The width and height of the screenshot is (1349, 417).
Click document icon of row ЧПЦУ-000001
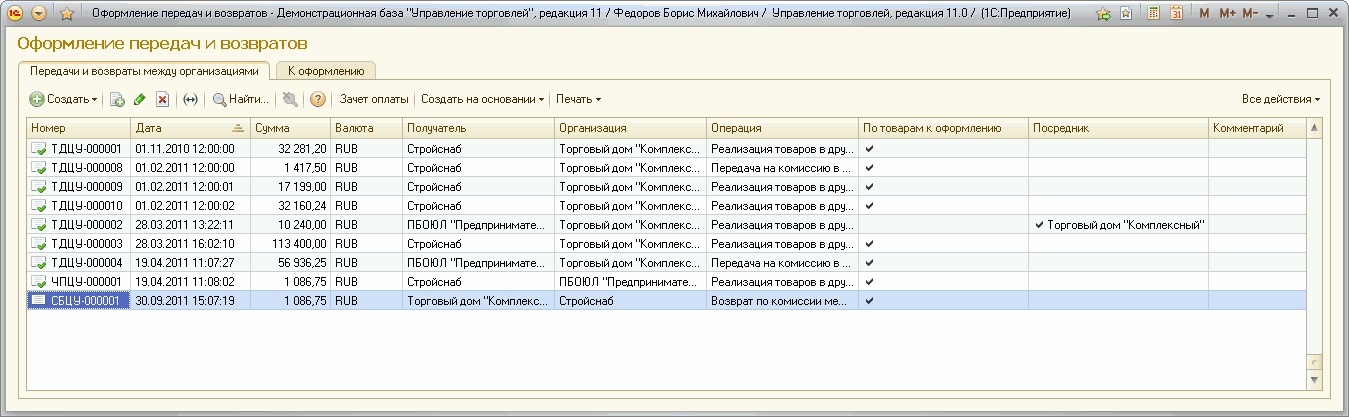[39, 281]
